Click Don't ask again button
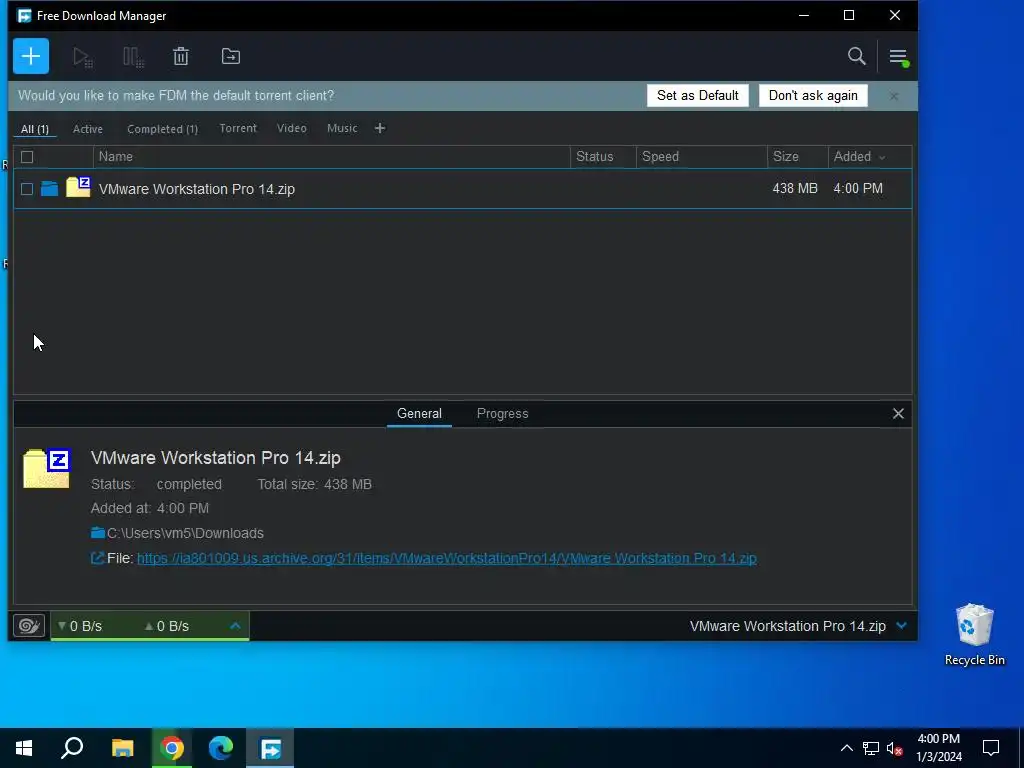This screenshot has width=1024, height=768. click(813, 95)
